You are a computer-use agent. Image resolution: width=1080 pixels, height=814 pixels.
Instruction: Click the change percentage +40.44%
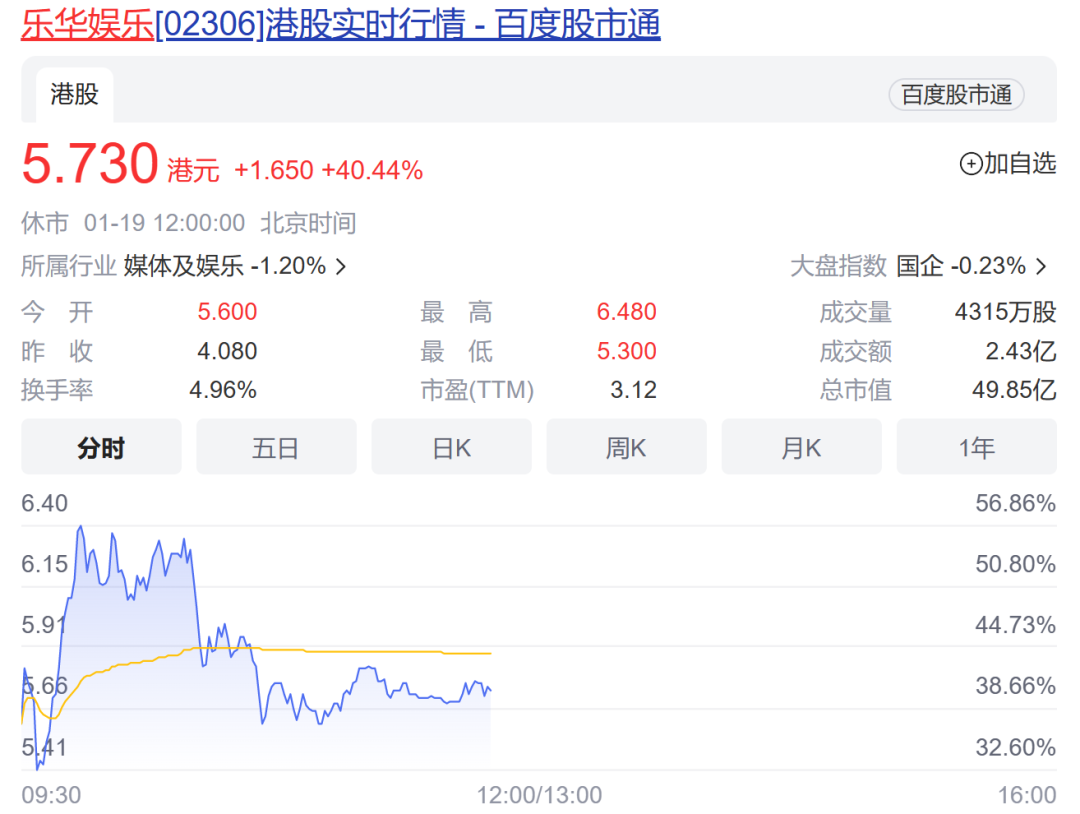coord(372,170)
